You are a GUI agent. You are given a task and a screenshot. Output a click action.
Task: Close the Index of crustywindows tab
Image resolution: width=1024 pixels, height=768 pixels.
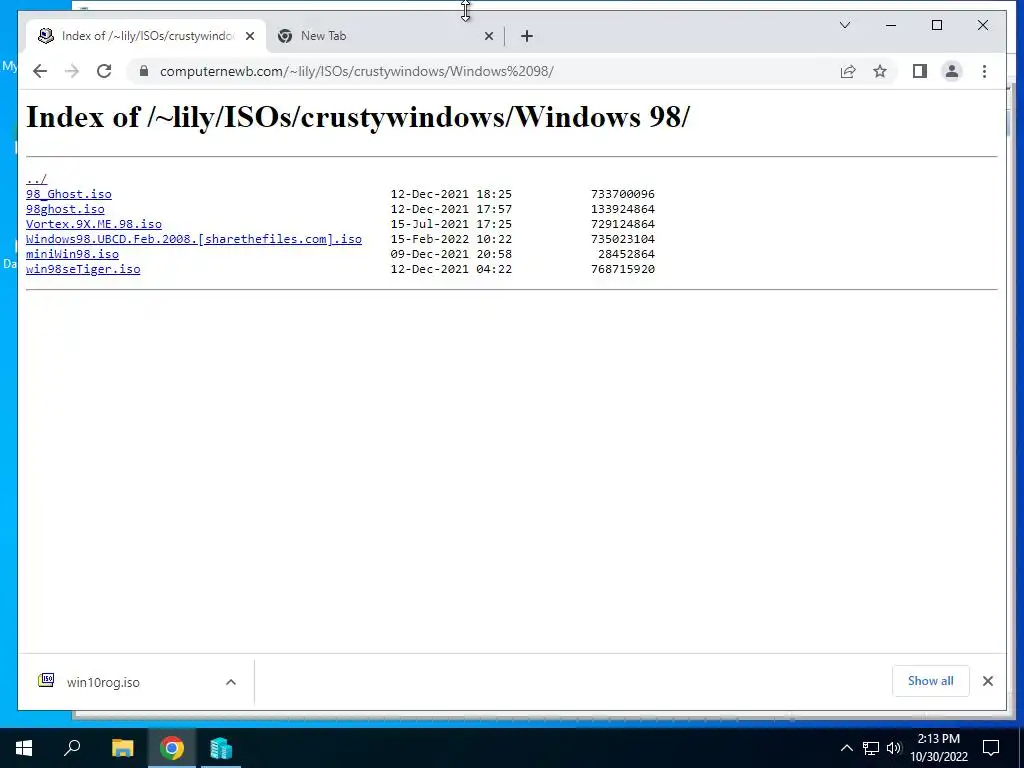coord(249,36)
